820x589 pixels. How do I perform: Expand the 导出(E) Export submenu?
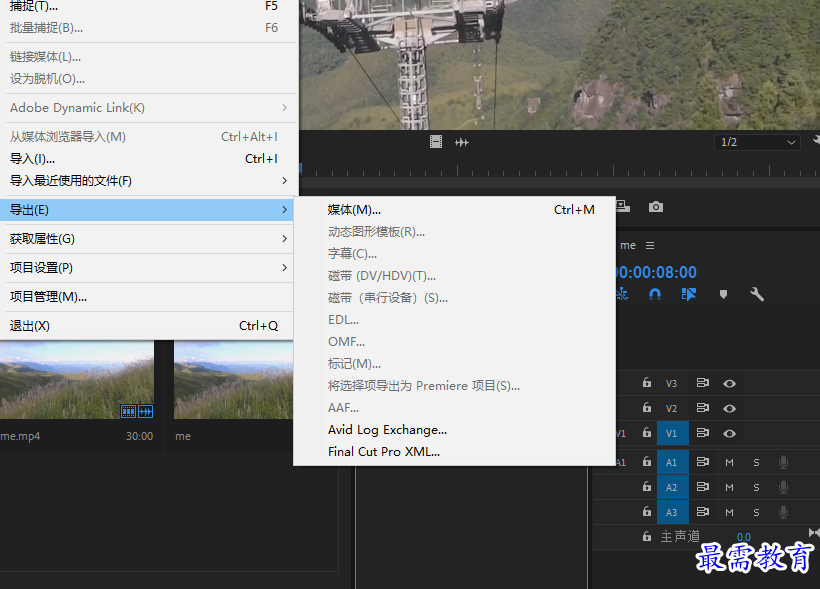click(147, 210)
